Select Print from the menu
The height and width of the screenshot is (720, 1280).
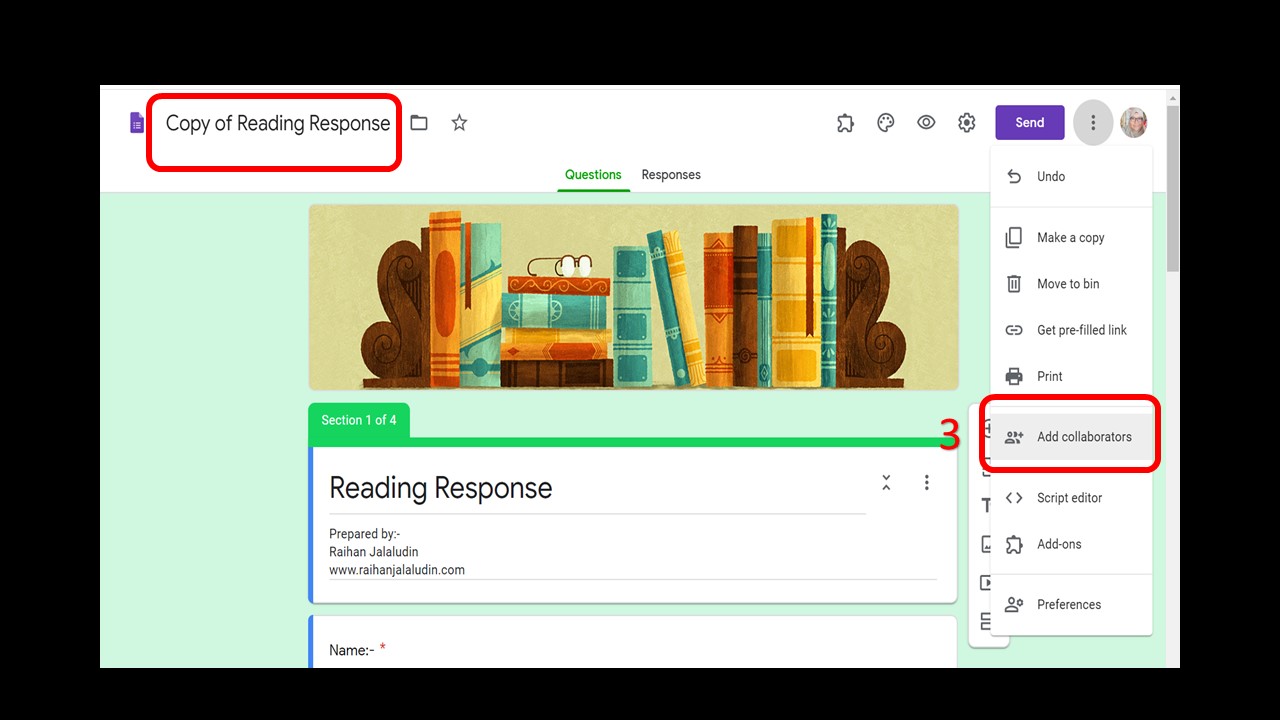[x=1071, y=376]
